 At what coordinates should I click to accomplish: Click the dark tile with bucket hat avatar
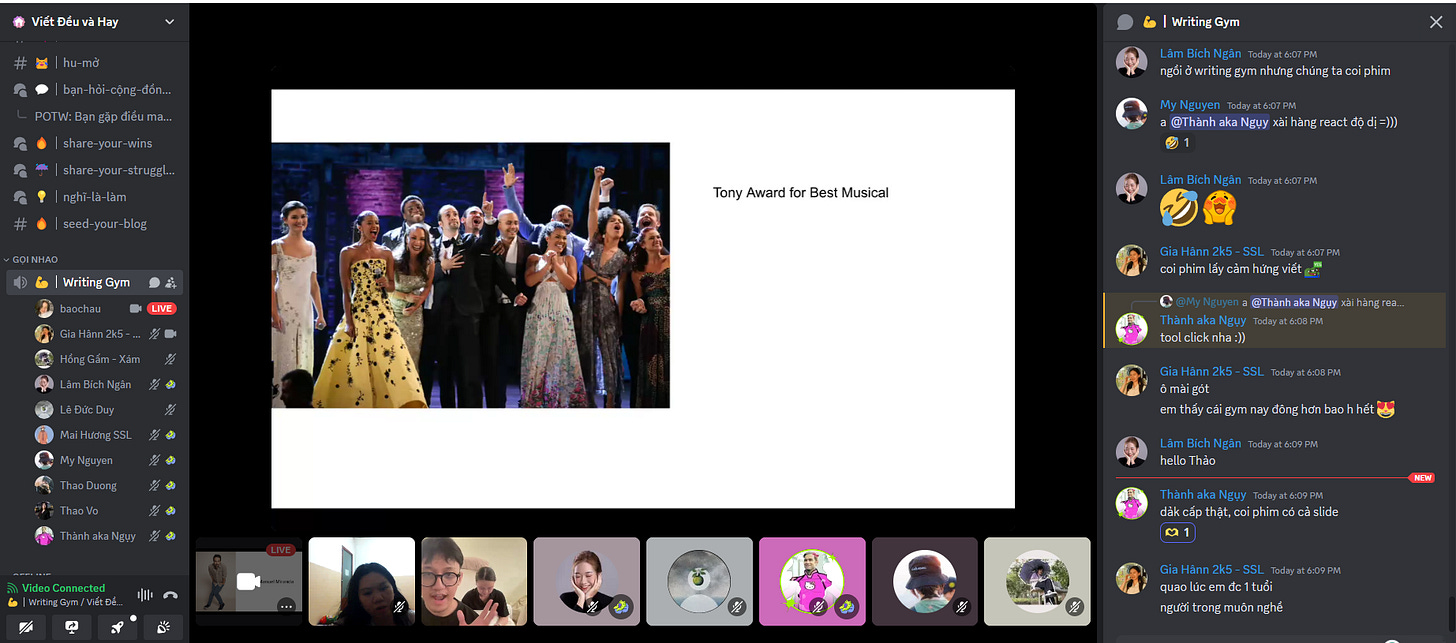point(924,581)
